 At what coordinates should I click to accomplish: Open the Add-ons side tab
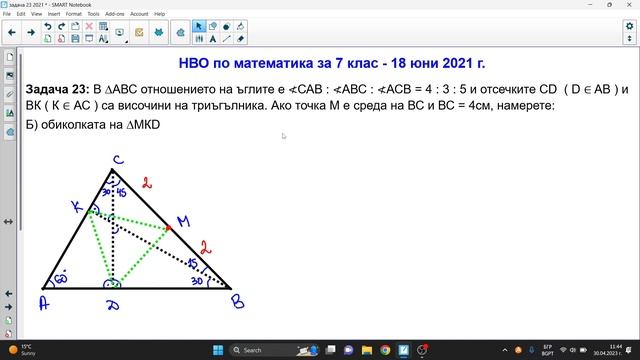[x=9, y=132]
